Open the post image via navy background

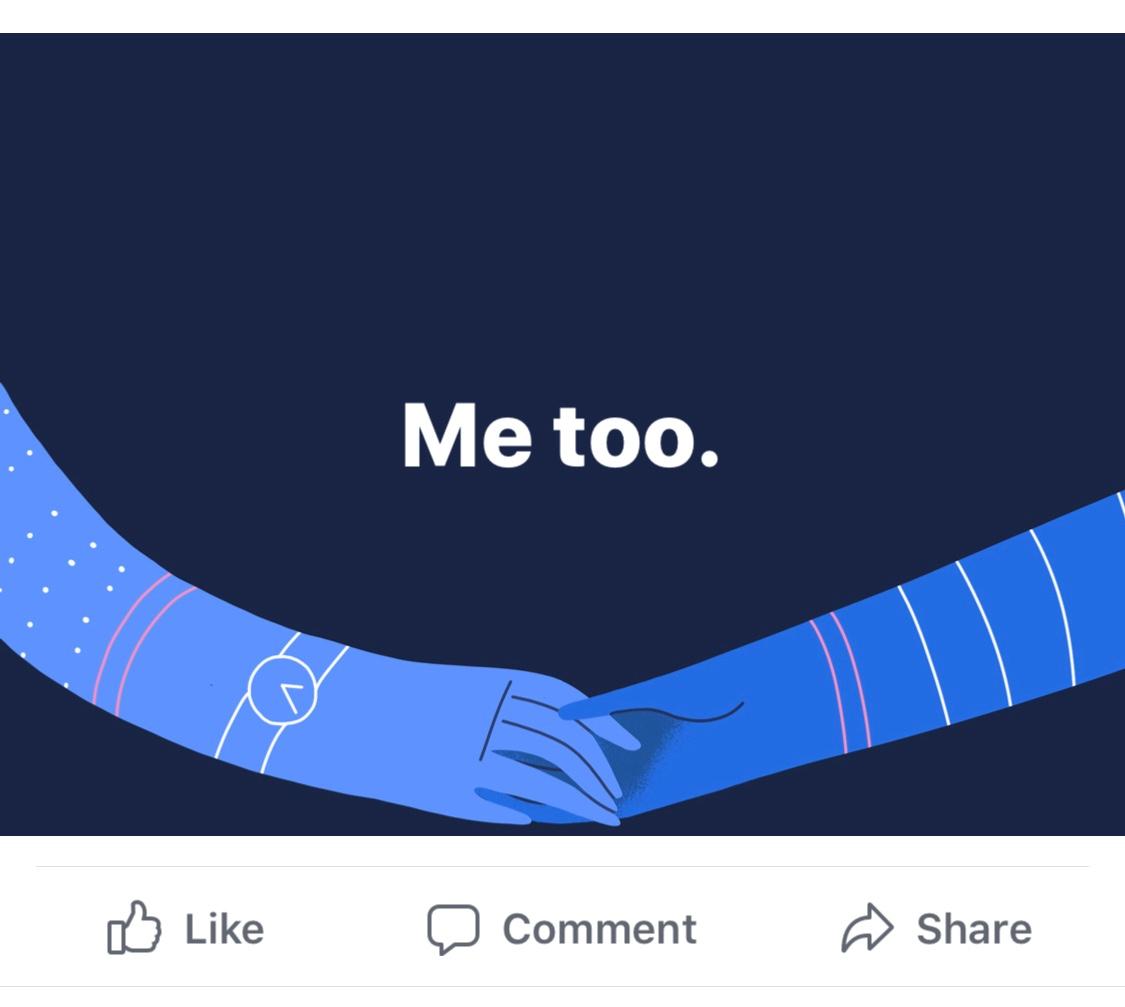tap(562, 215)
